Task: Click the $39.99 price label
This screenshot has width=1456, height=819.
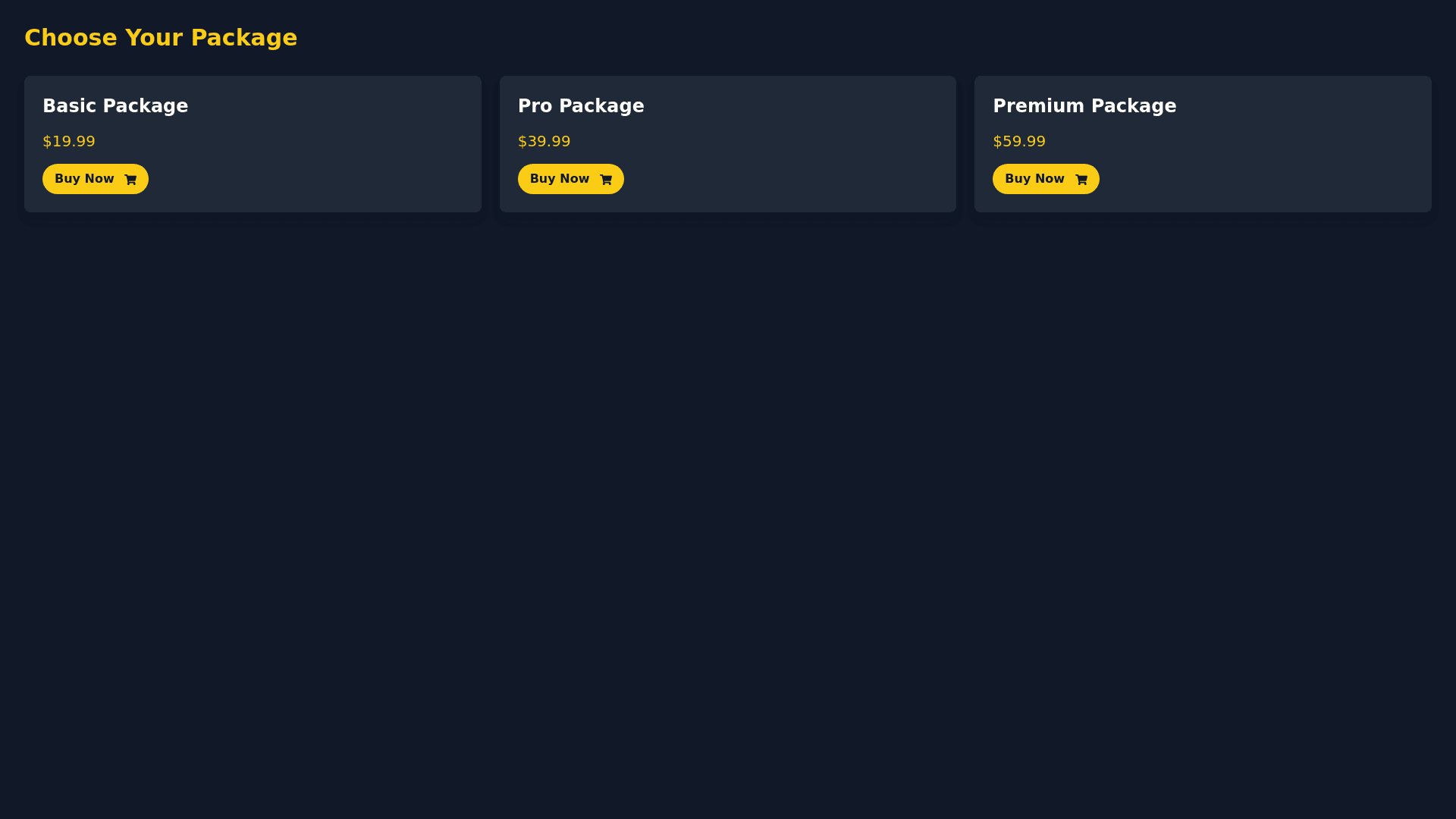Action: (x=544, y=142)
